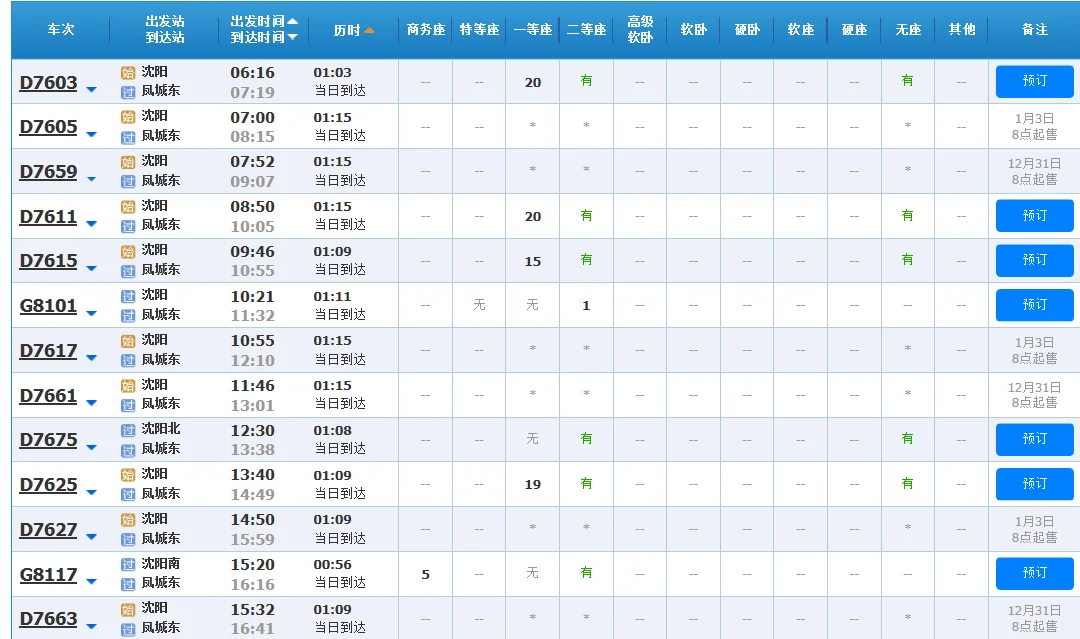Click the 过 badge beside 沈阳 on G8101 row
Viewport: 1080px width, 639px height.
point(128,295)
